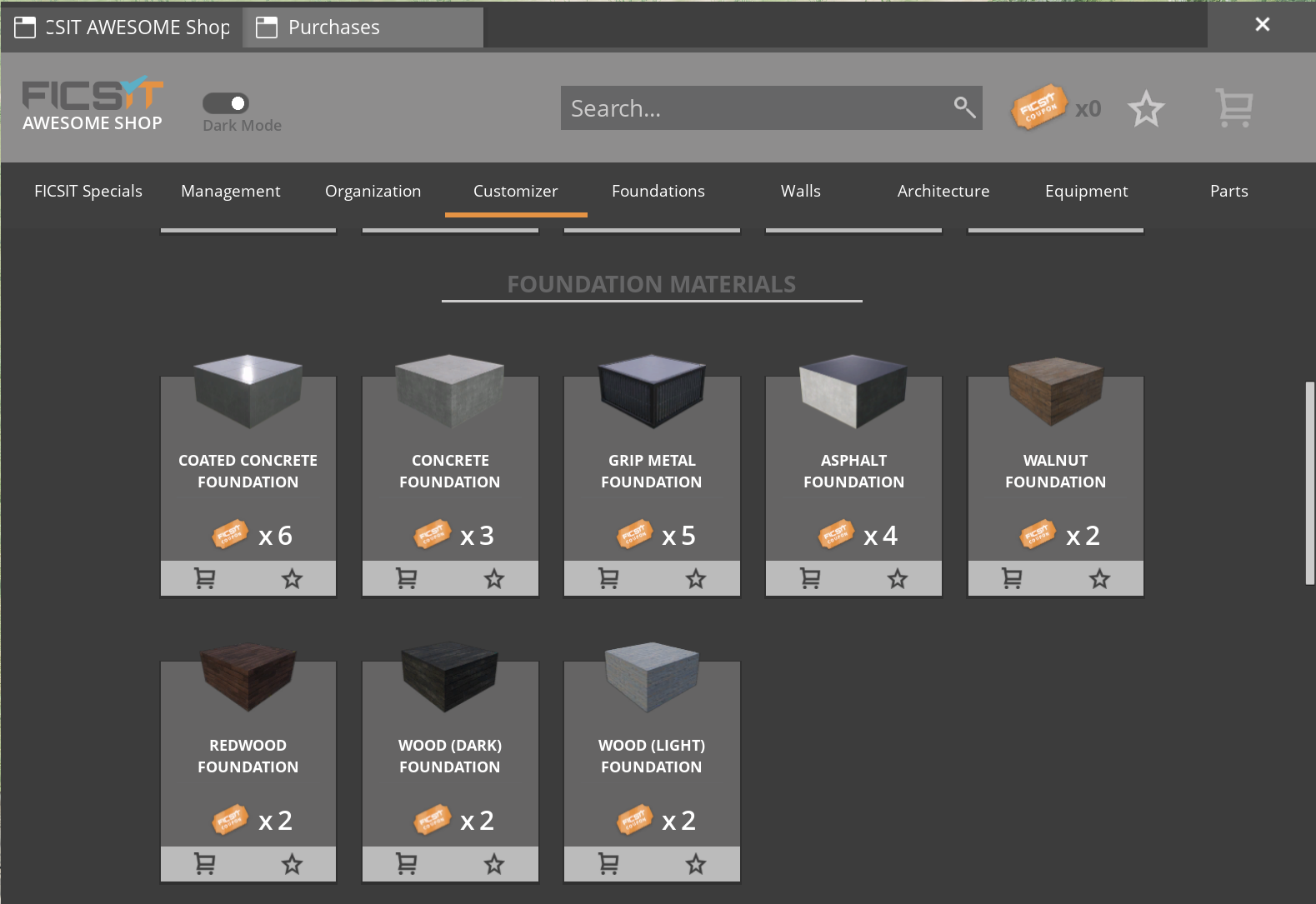Click the search magnifier icon

964,107
